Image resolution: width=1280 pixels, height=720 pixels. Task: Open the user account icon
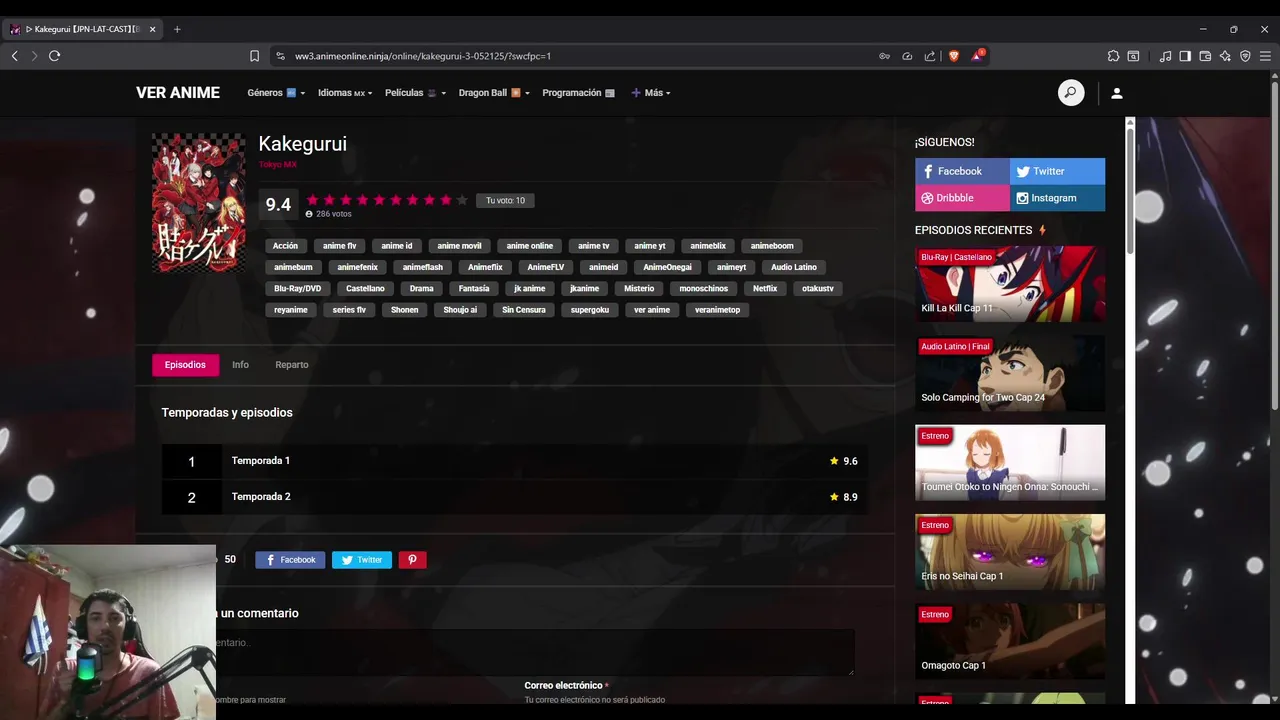pos(1117,93)
